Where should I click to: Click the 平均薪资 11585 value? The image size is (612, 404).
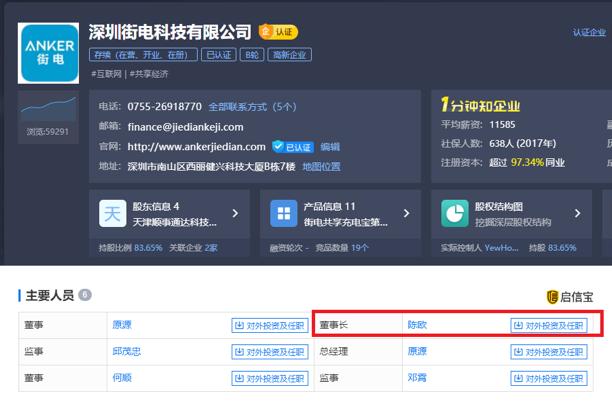click(x=502, y=125)
